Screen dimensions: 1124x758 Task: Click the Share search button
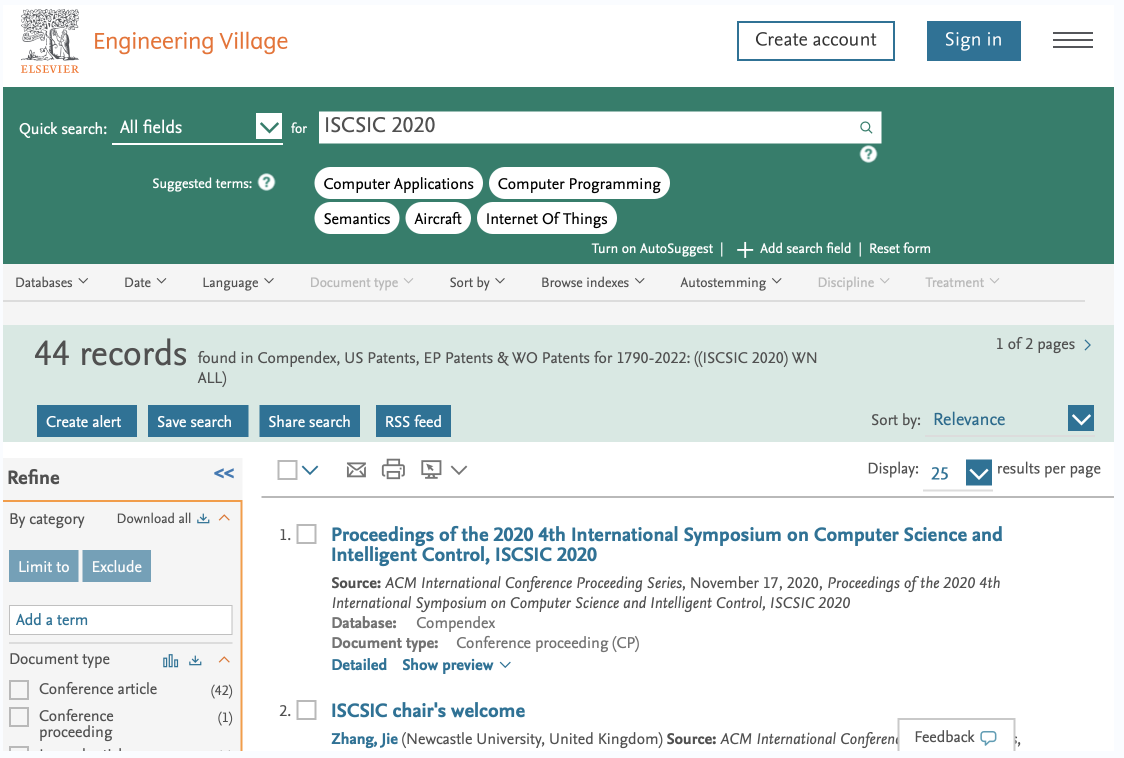pos(310,421)
